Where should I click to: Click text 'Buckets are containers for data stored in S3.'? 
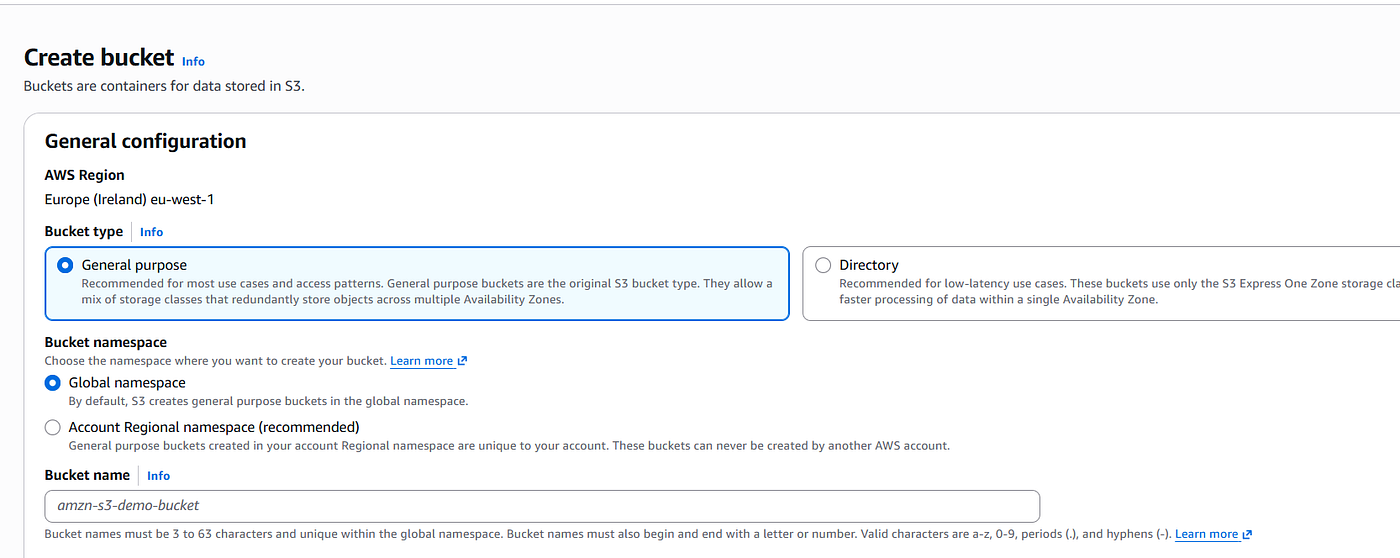164,86
